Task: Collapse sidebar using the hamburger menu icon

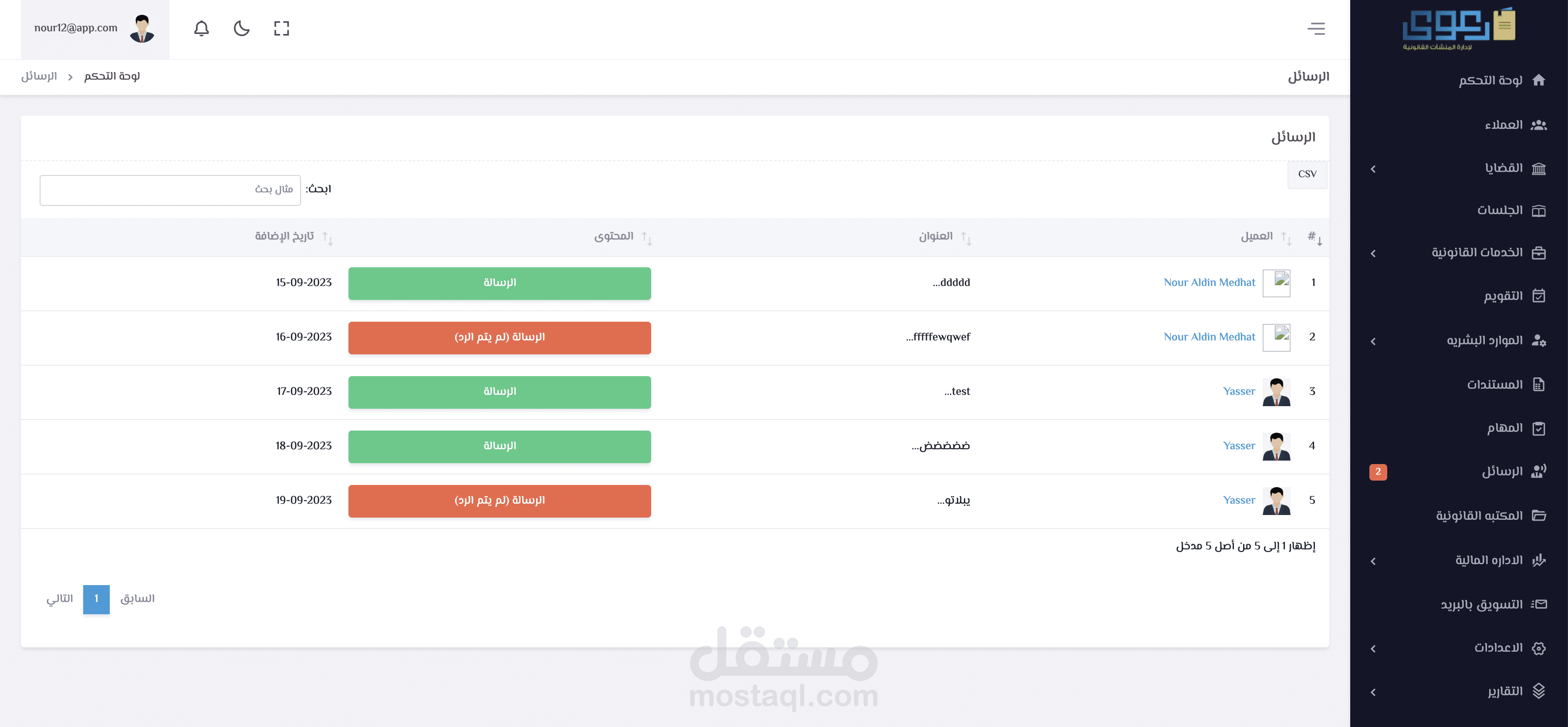Action: point(1316,29)
